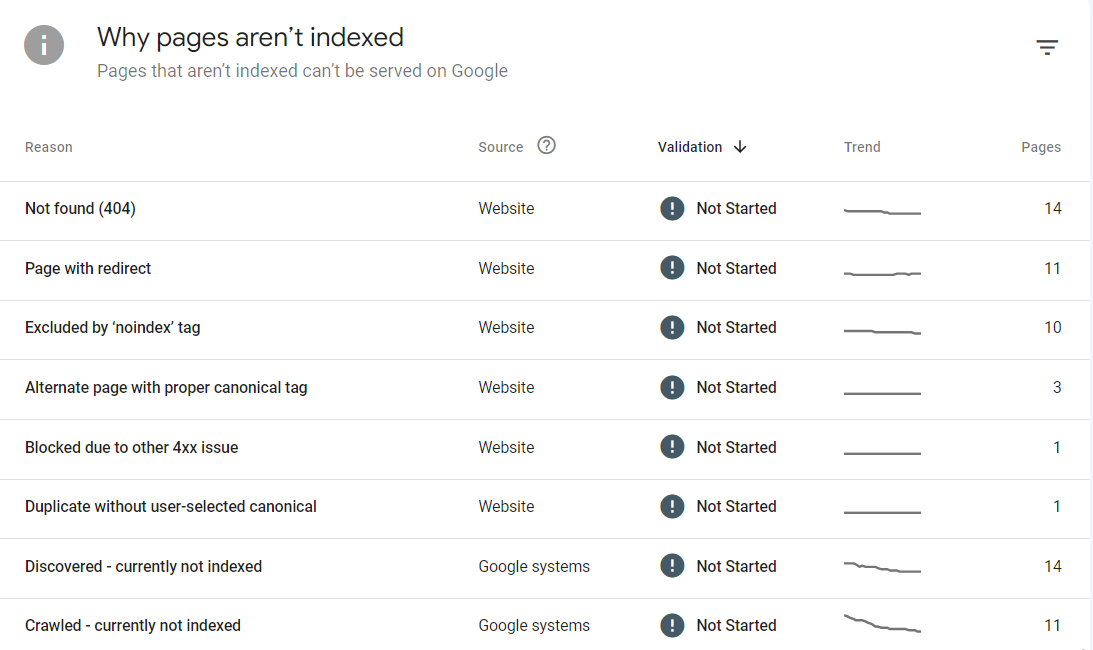Click warning icon in Crawled not indexed row
This screenshot has height=650, width=1093.
pos(672,625)
